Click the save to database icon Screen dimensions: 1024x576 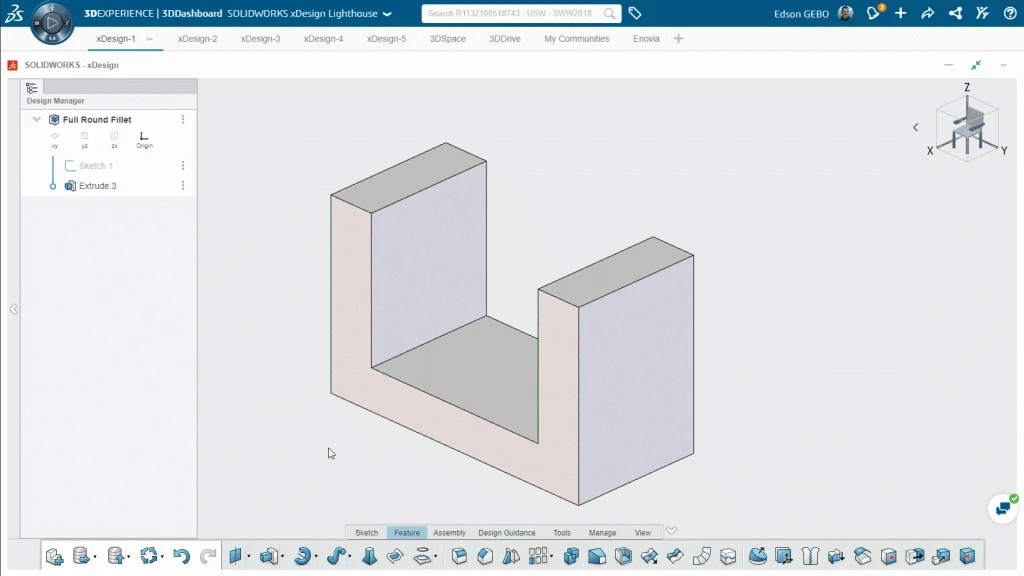click(116, 556)
